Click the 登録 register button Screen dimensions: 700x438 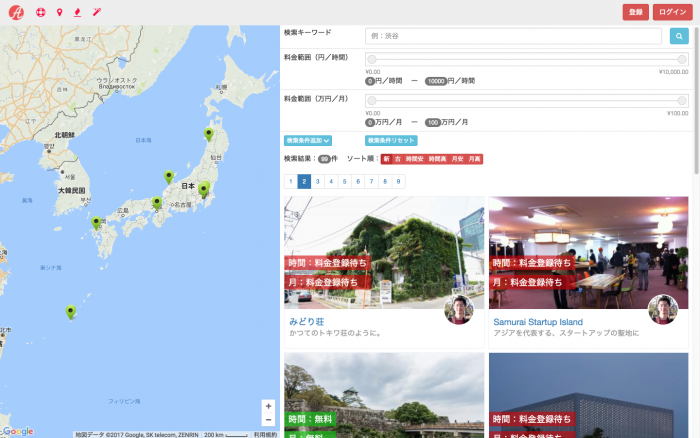[x=636, y=12]
